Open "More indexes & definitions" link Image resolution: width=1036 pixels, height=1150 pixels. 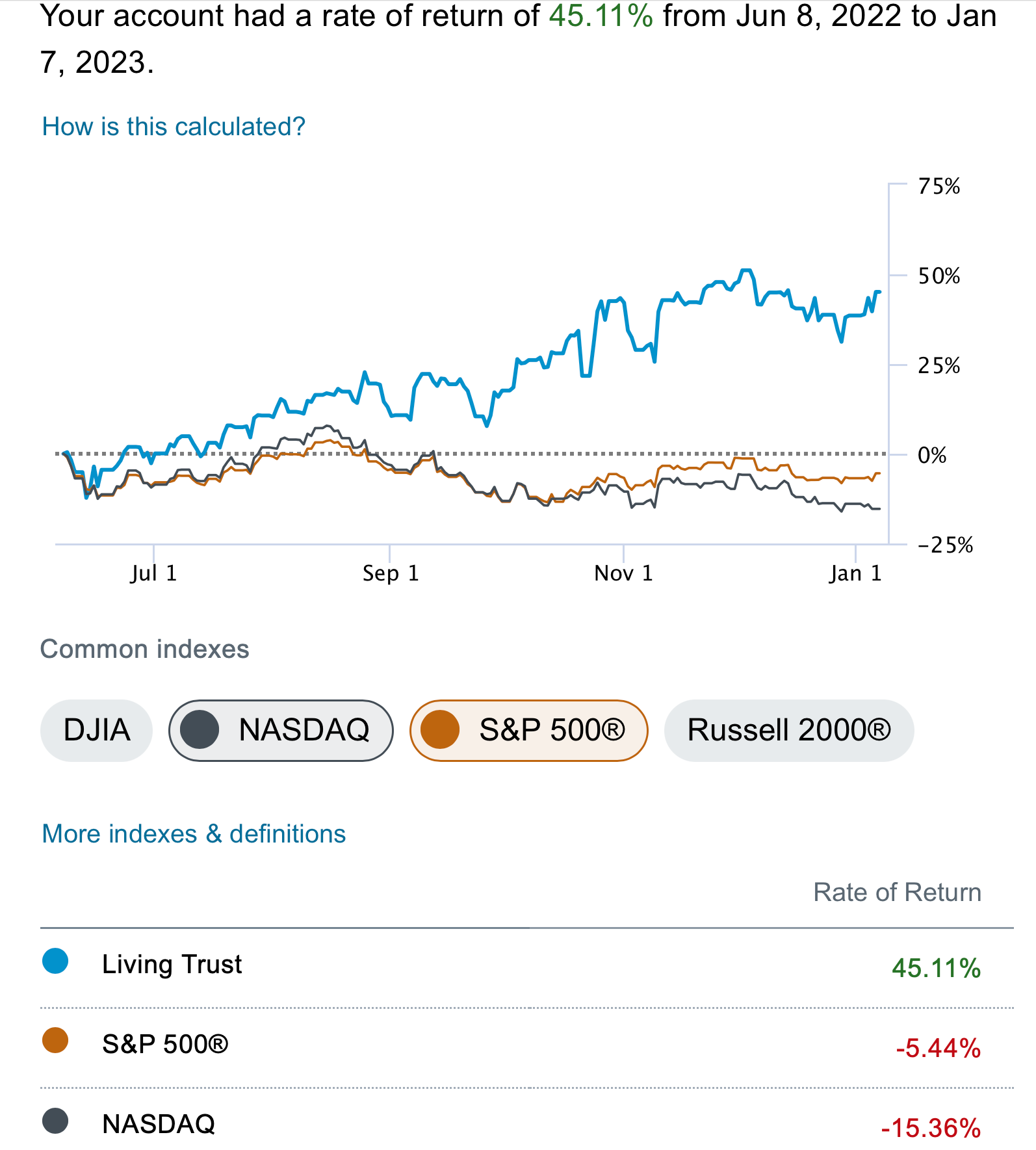click(194, 834)
